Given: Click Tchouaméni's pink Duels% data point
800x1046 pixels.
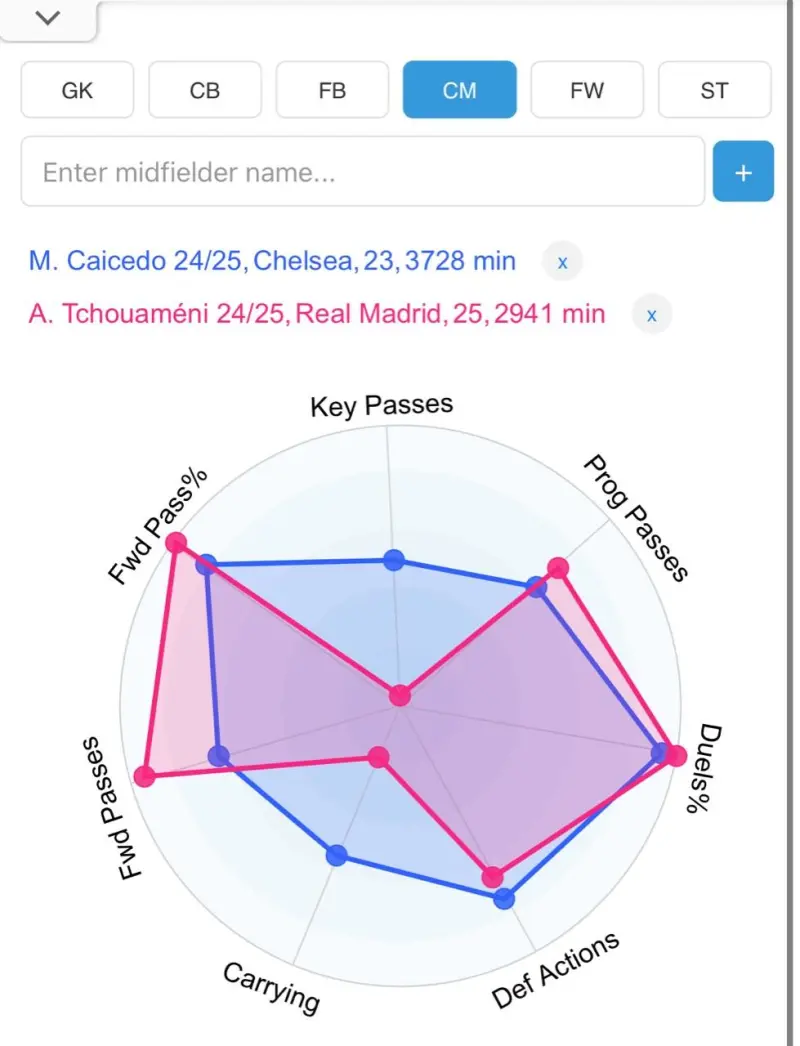Looking at the screenshot, I should [676, 756].
